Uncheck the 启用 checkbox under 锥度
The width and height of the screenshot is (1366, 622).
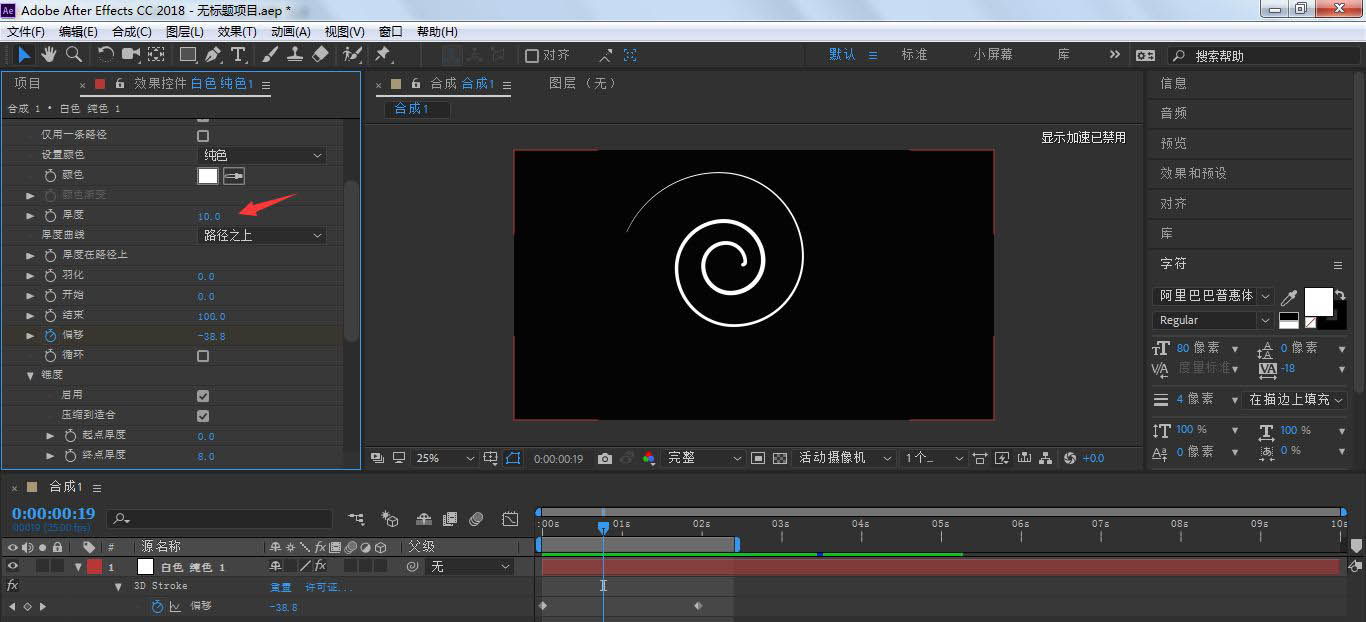pyautogui.click(x=203, y=395)
